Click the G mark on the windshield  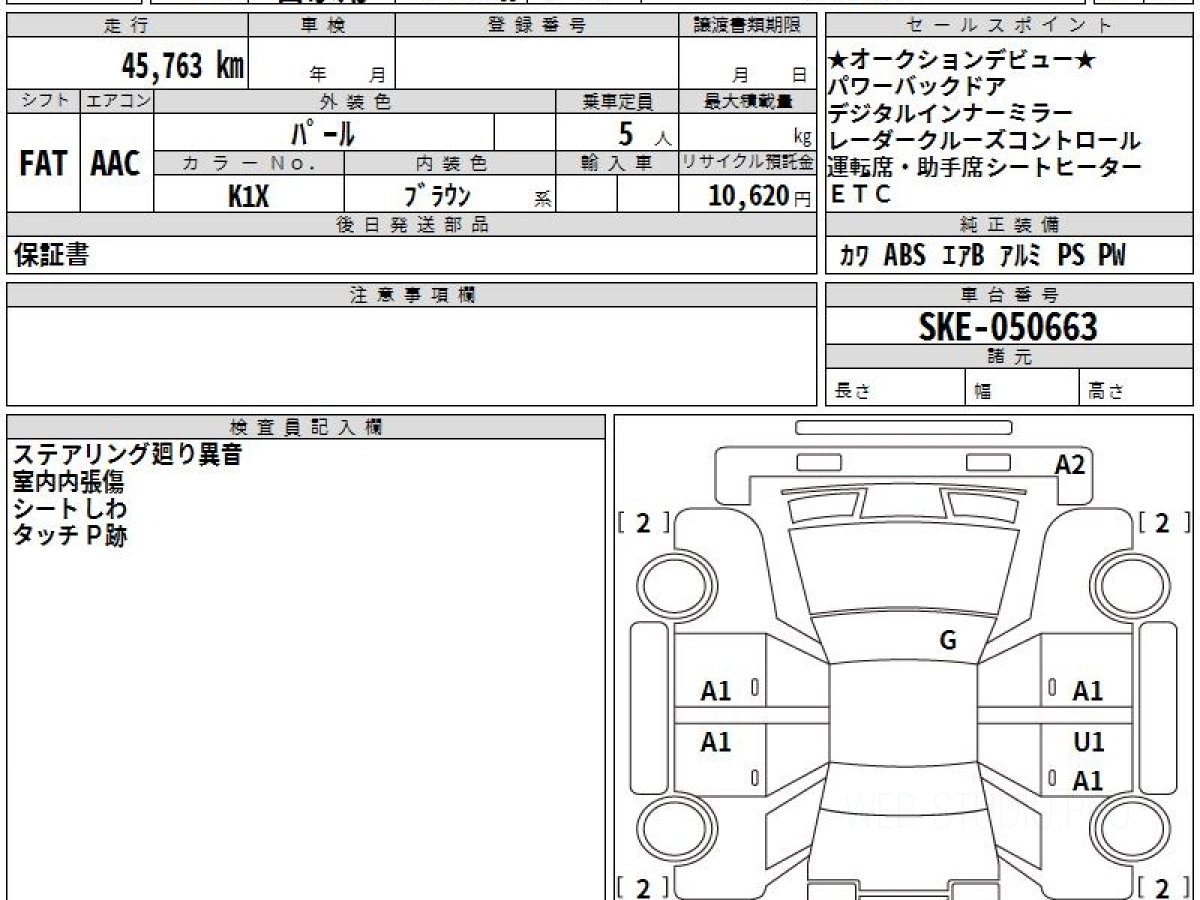948,641
